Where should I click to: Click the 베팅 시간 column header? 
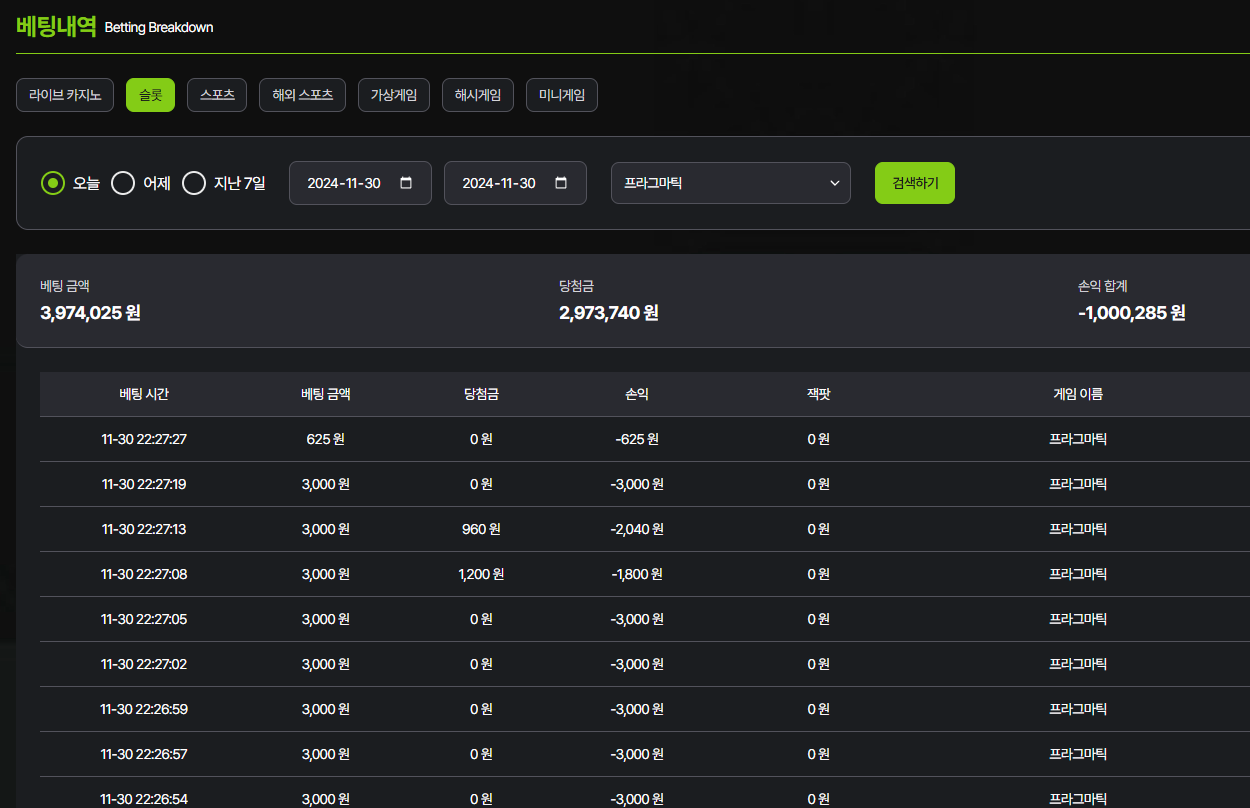click(144, 394)
